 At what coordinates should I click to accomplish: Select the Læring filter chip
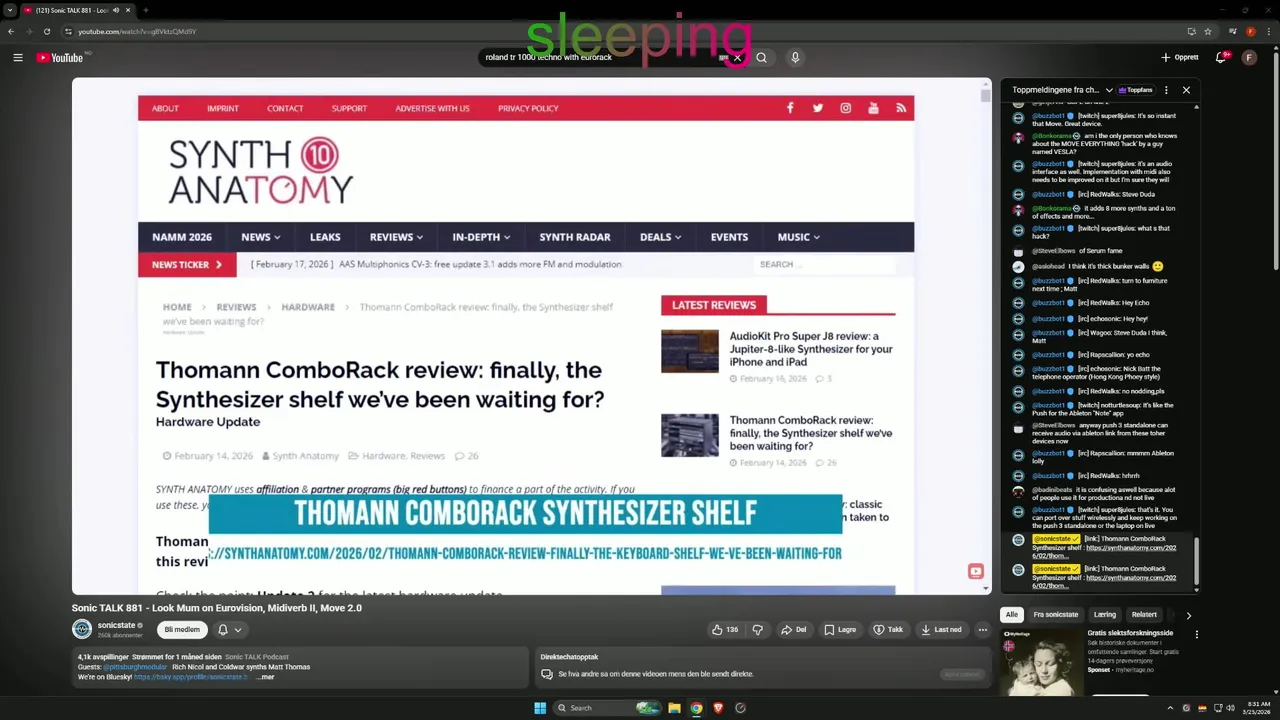tap(1105, 615)
